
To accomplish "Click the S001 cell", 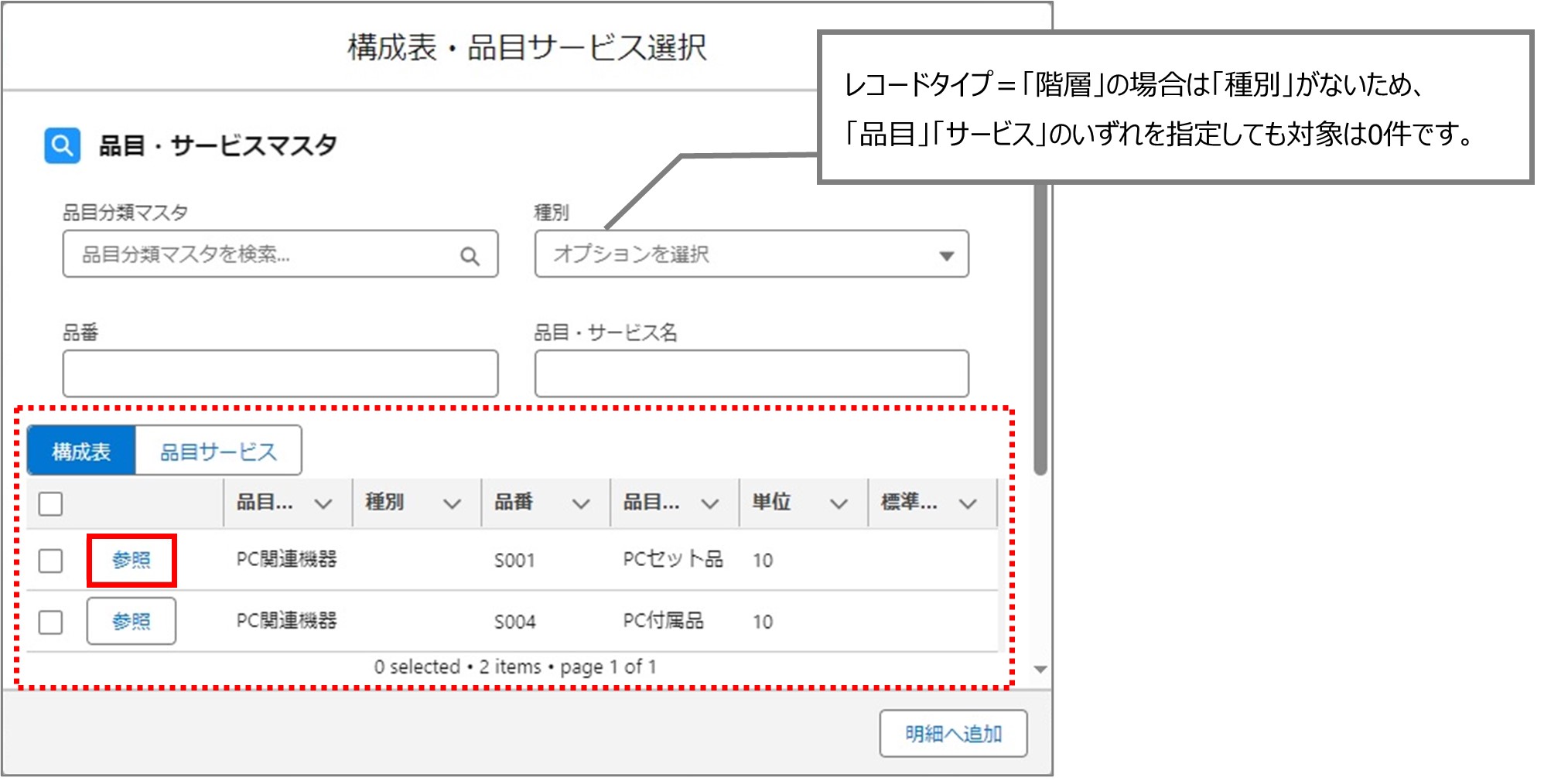I will [514, 560].
